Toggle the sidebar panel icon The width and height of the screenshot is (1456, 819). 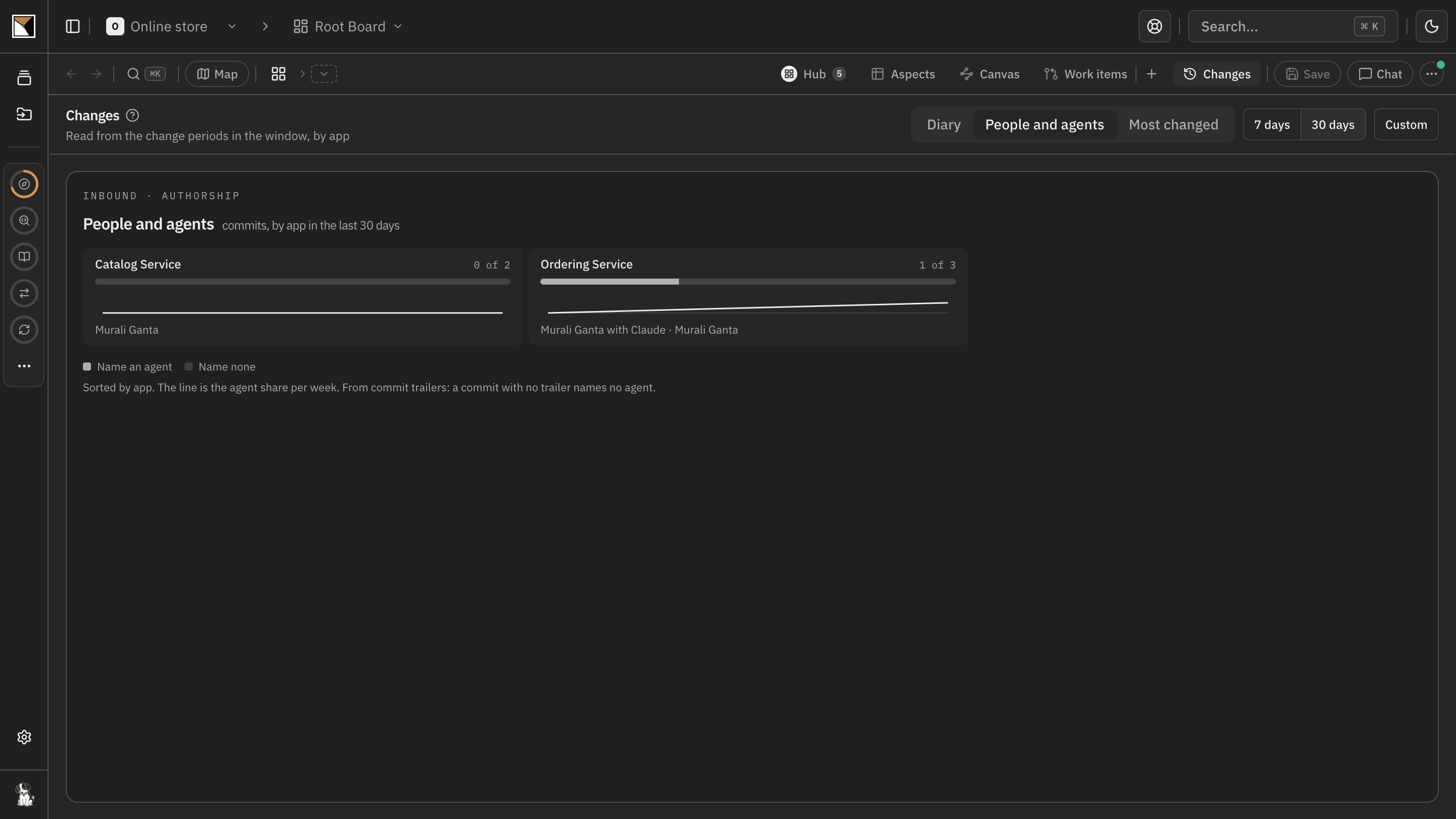73,27
